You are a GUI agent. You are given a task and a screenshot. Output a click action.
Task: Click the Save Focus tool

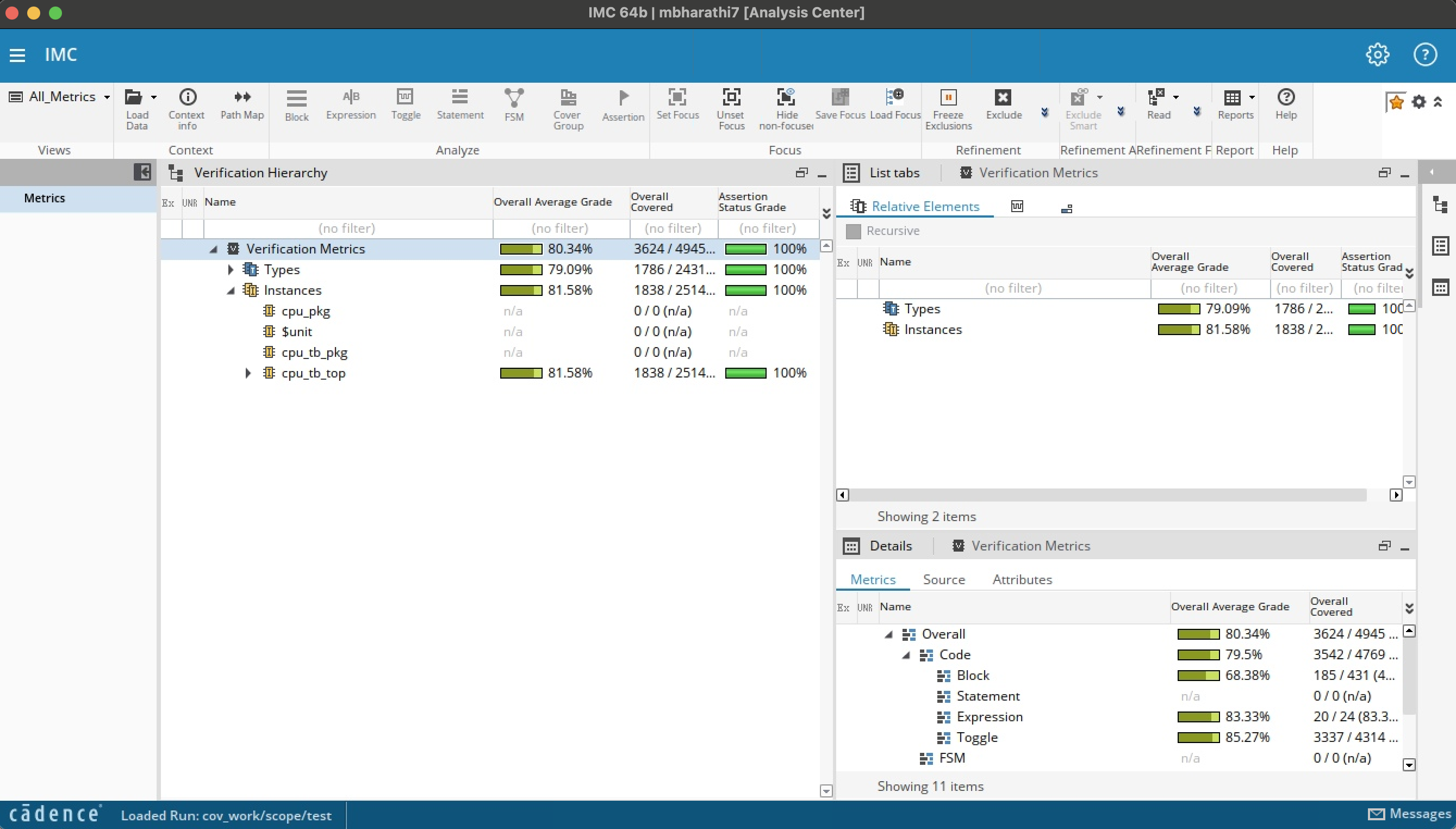coord(840,105)
